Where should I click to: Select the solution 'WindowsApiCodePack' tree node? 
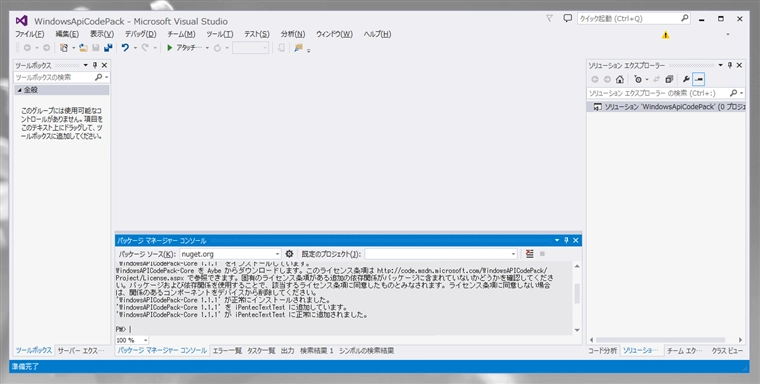tap(665, 107)
